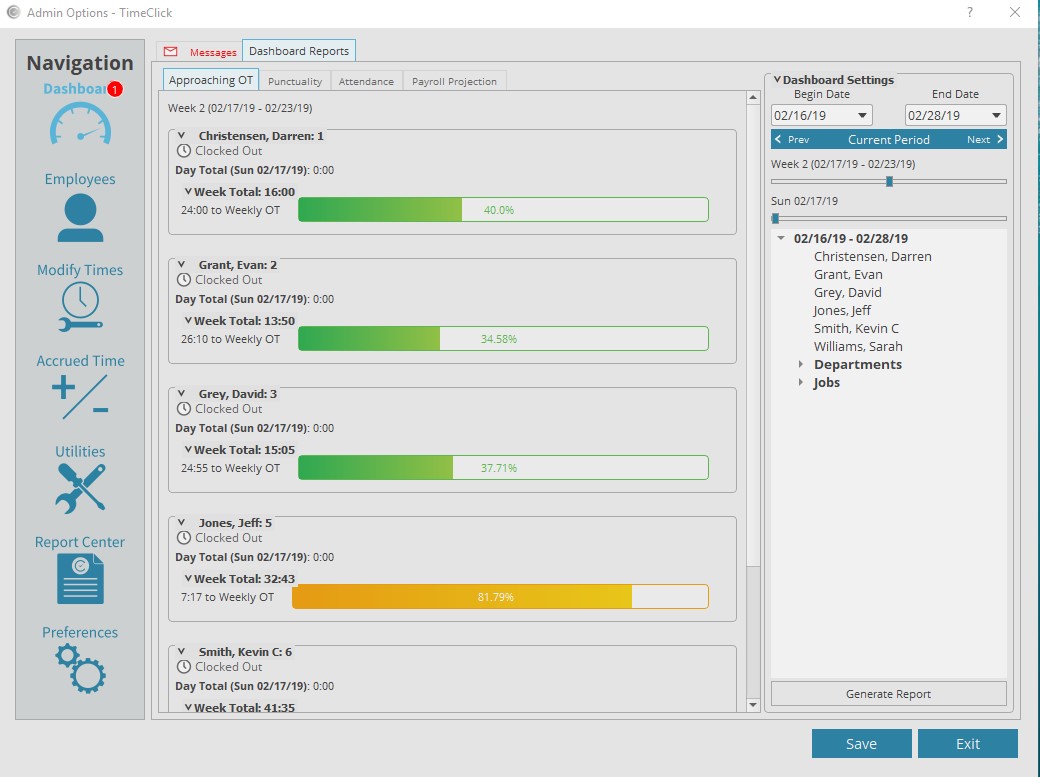
Task: Click the Sun 02/17/19 day slider handle
Action: 775,218
